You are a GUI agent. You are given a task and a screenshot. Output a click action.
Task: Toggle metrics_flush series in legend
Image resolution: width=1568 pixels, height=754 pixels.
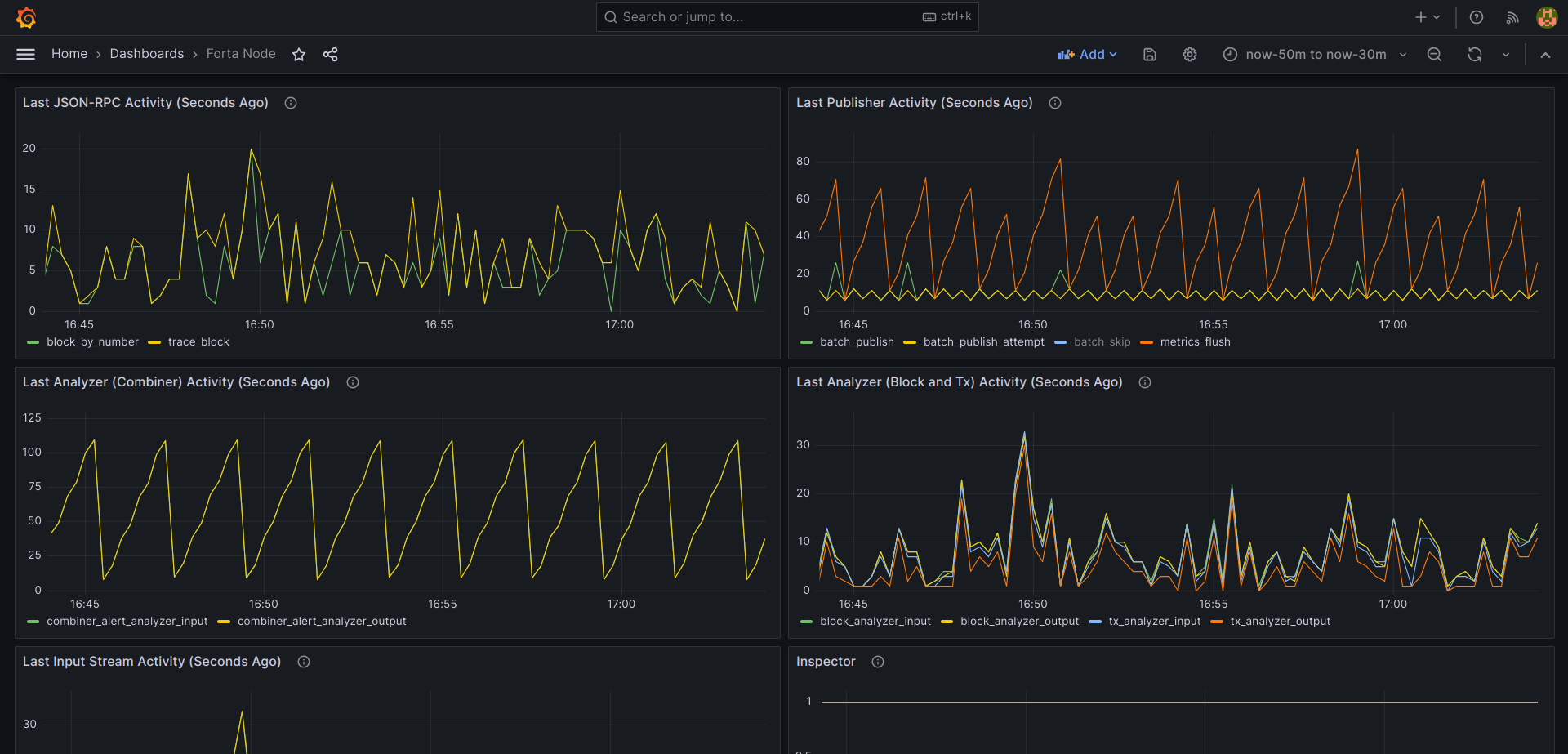pyautogui.click(x=1196, y=342)
